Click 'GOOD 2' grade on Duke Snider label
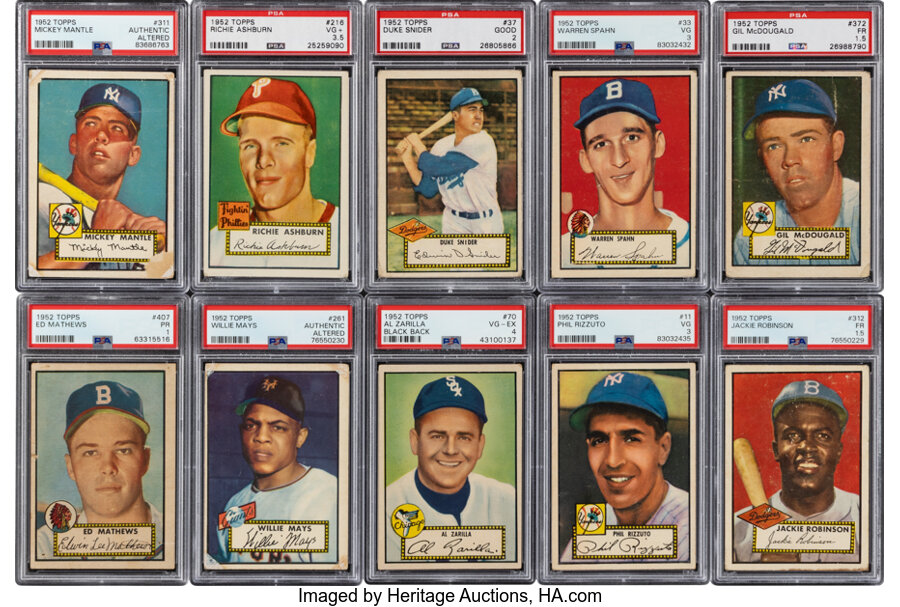900x607 pixels. pyautogui.click(x=506, y=34)
